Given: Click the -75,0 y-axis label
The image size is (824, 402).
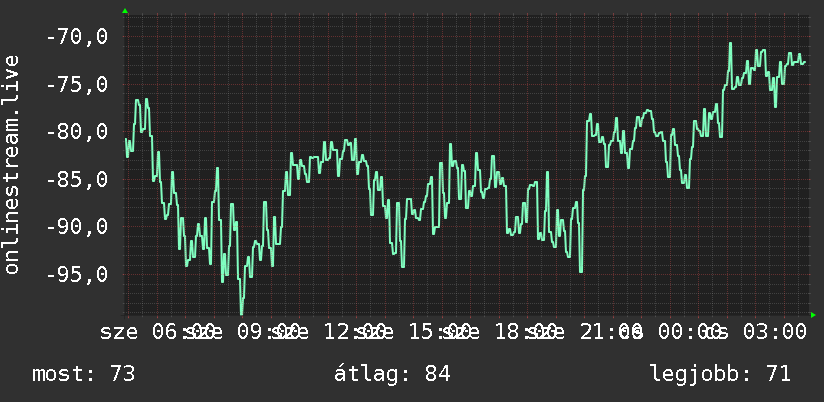Looking at the screenshot, I should (77, 85).
